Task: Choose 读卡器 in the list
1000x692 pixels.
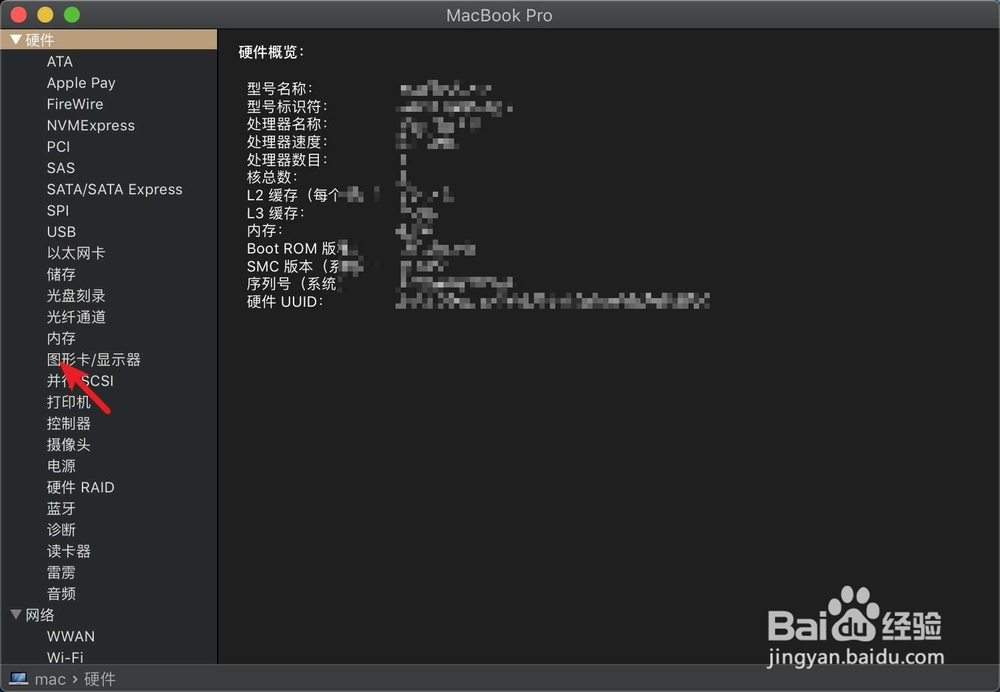Action: (x=69, y=551)
